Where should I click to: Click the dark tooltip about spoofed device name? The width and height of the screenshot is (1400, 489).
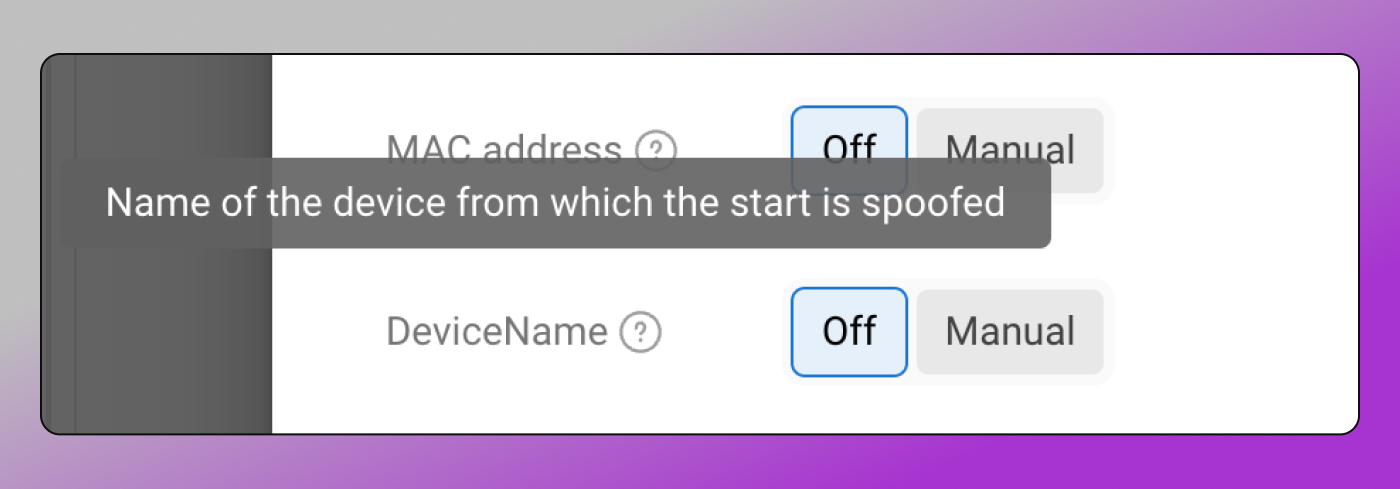[x=555, y=203]
